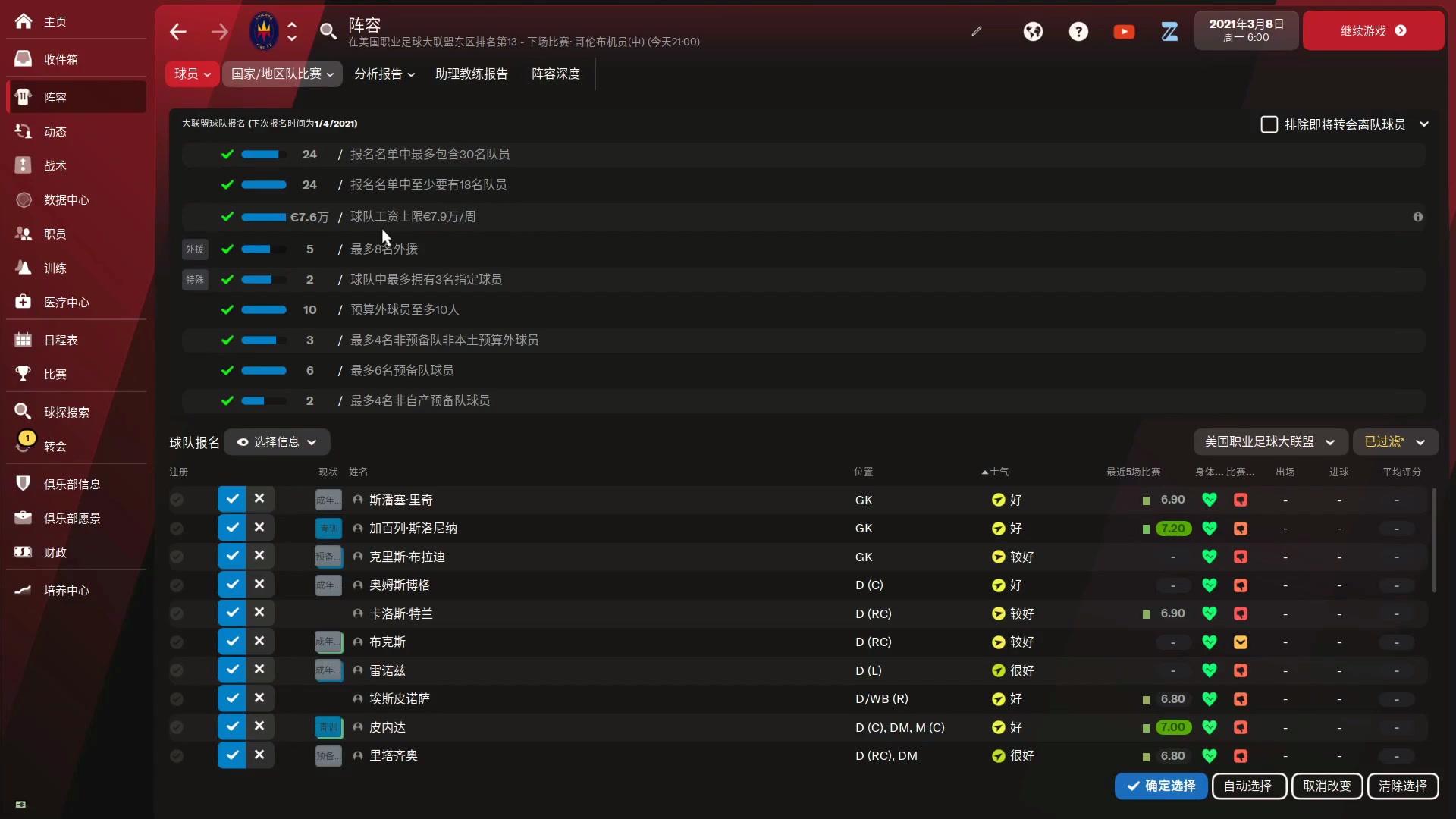Expand the chevron next to 排除即将转会离队球员

[x=1424, y=124]
